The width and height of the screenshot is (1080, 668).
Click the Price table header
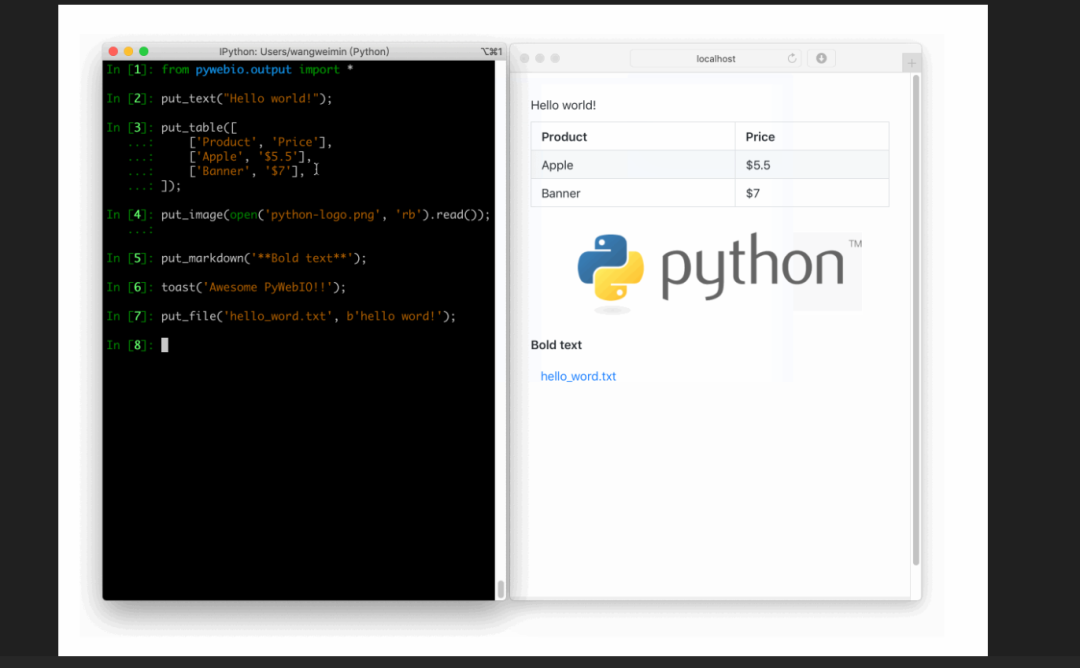click(x=760, y=137)
